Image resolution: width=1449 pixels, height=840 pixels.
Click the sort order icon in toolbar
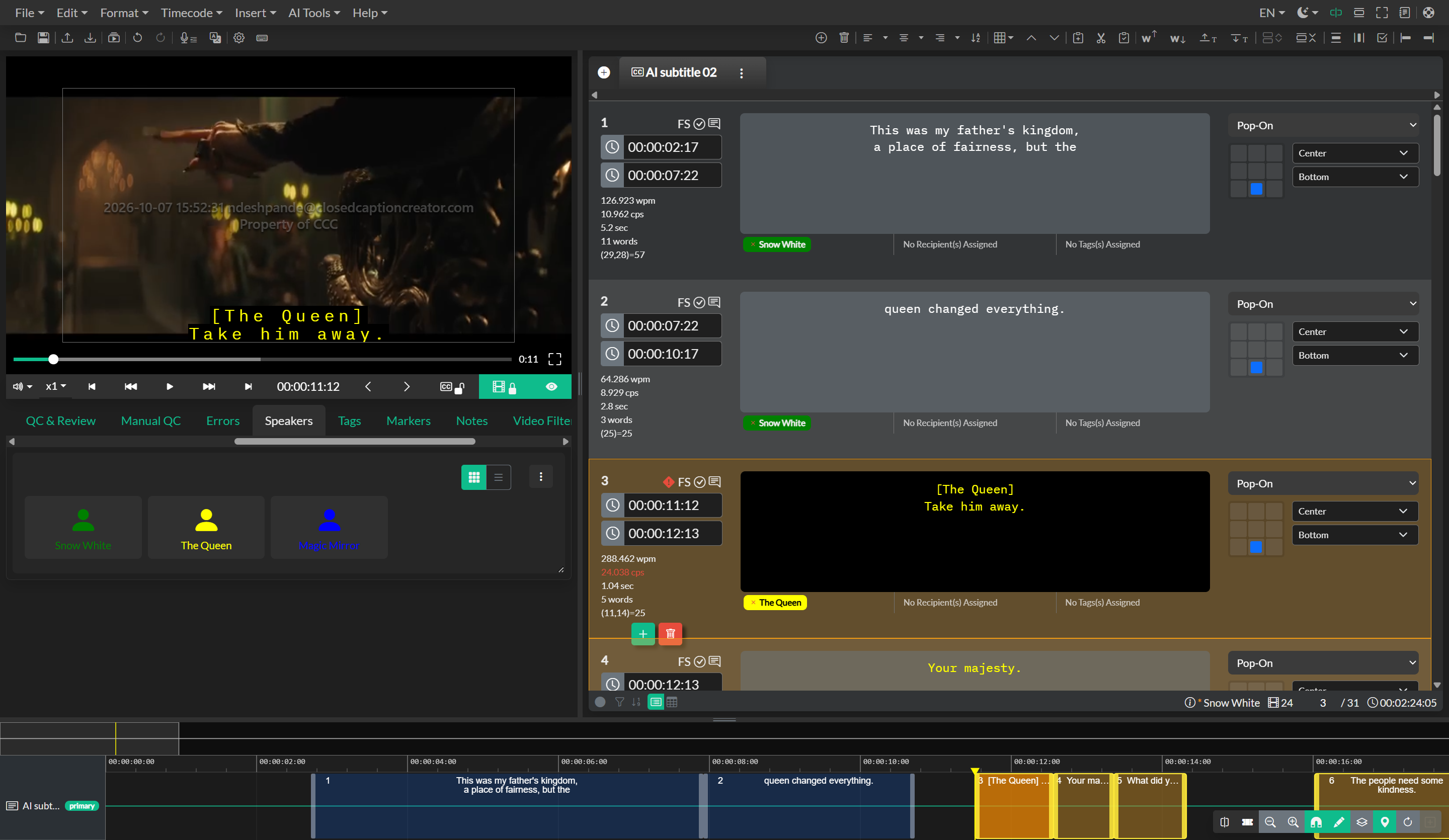click(x=976, y=38)
